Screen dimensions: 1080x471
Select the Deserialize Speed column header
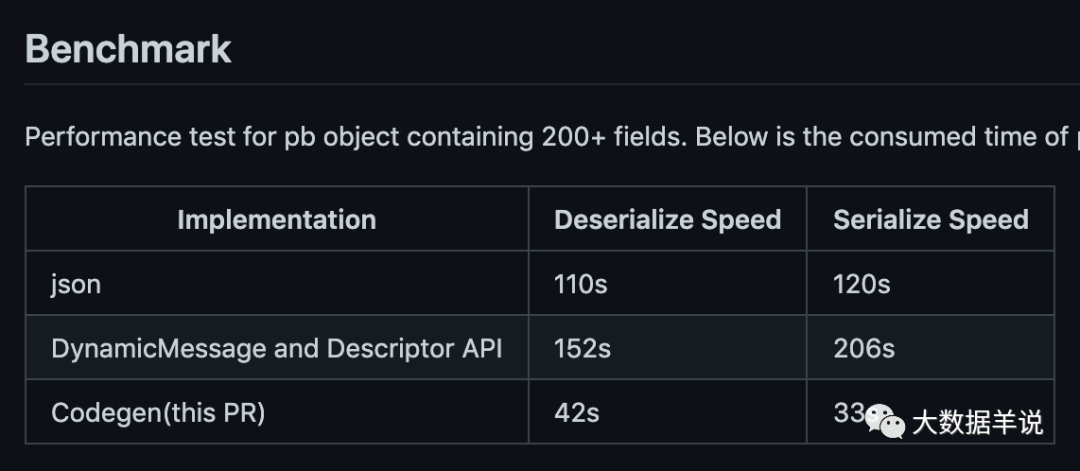point(667,219)
